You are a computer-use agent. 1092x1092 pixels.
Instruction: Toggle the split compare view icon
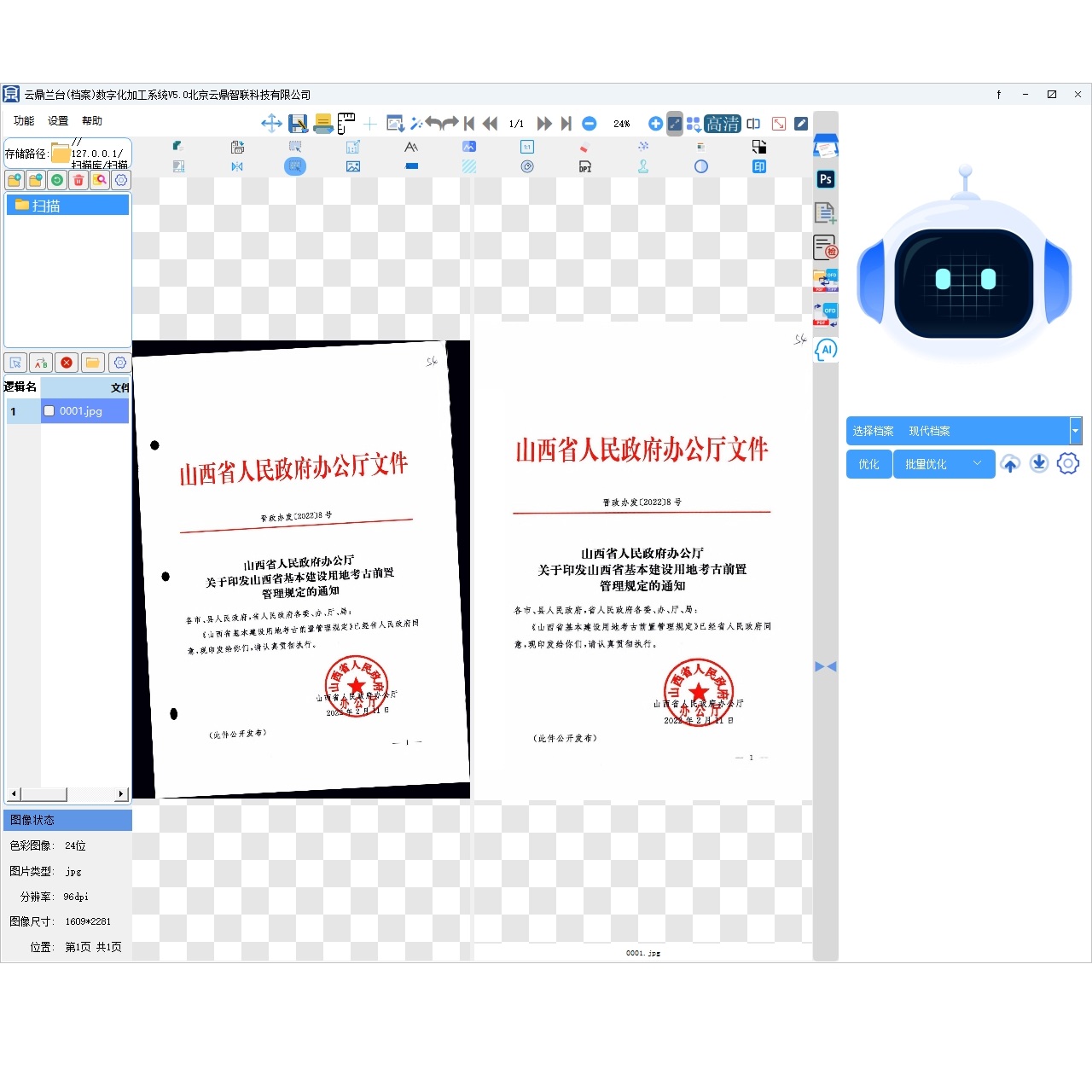[x=753, y=124]
